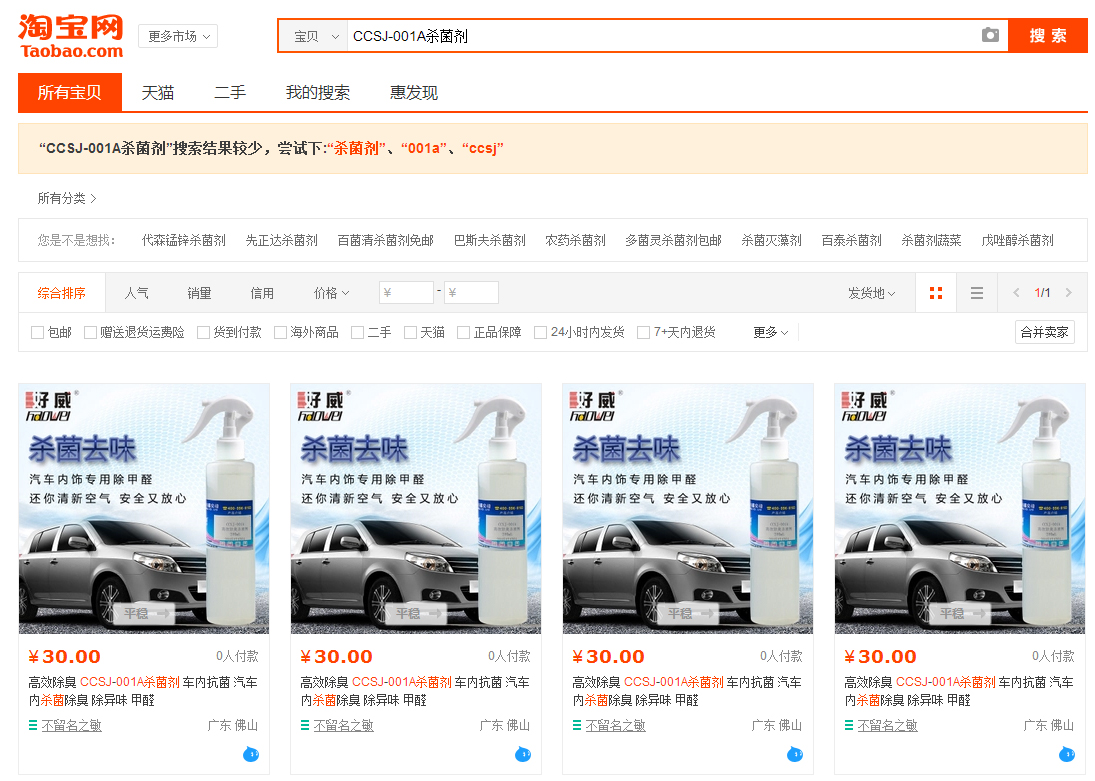Screen dimensions: 1095x781
Task: Open the third product's image
Action: point(688,509)
